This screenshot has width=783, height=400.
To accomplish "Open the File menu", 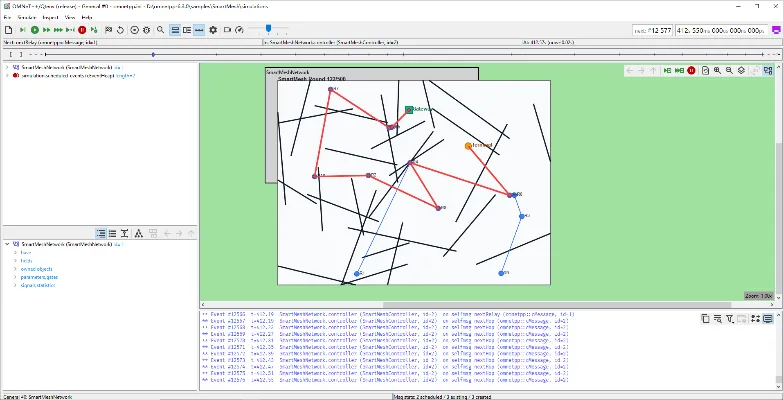I will coord(7,17).
